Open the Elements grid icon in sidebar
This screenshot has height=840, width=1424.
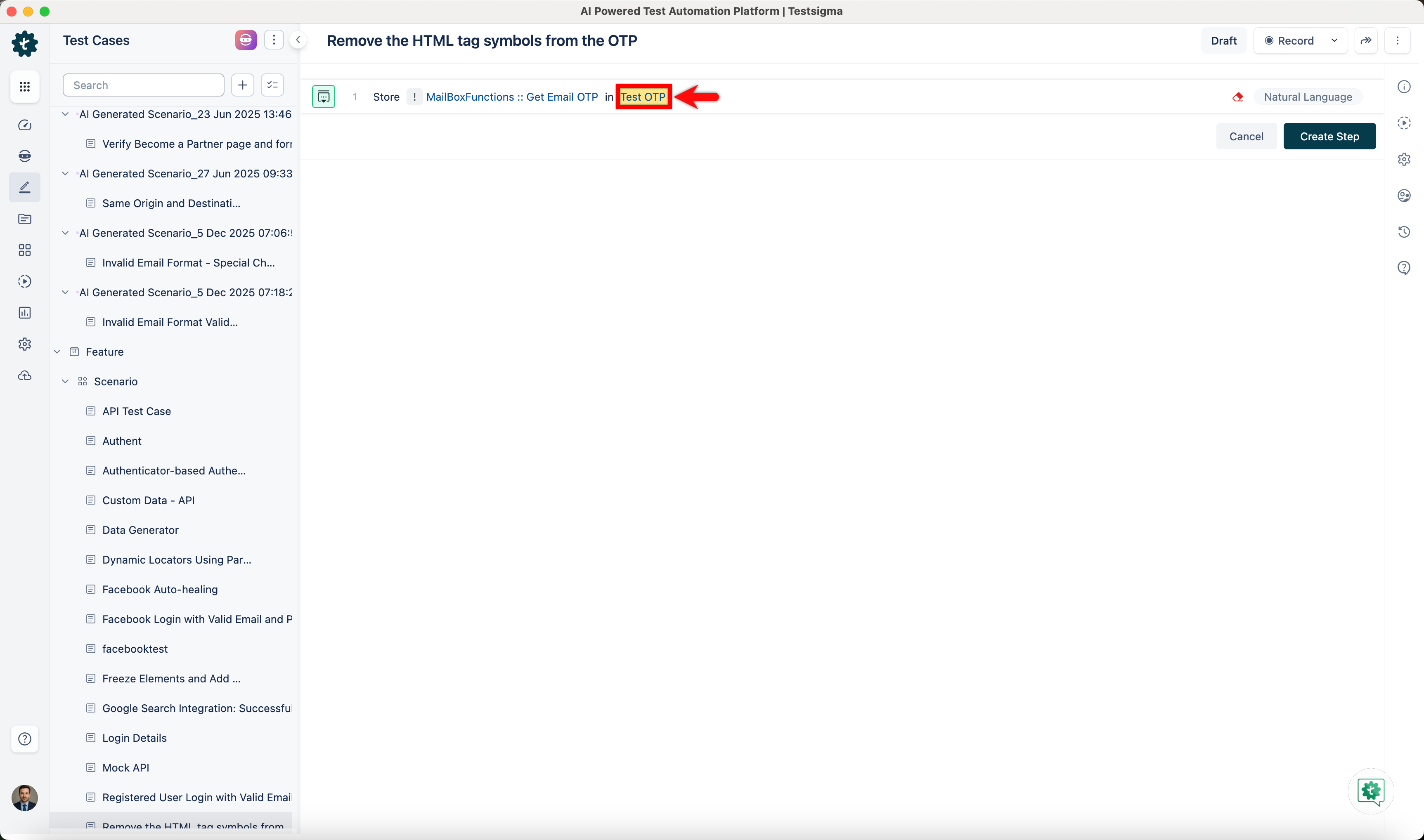(x=24, y=250)
